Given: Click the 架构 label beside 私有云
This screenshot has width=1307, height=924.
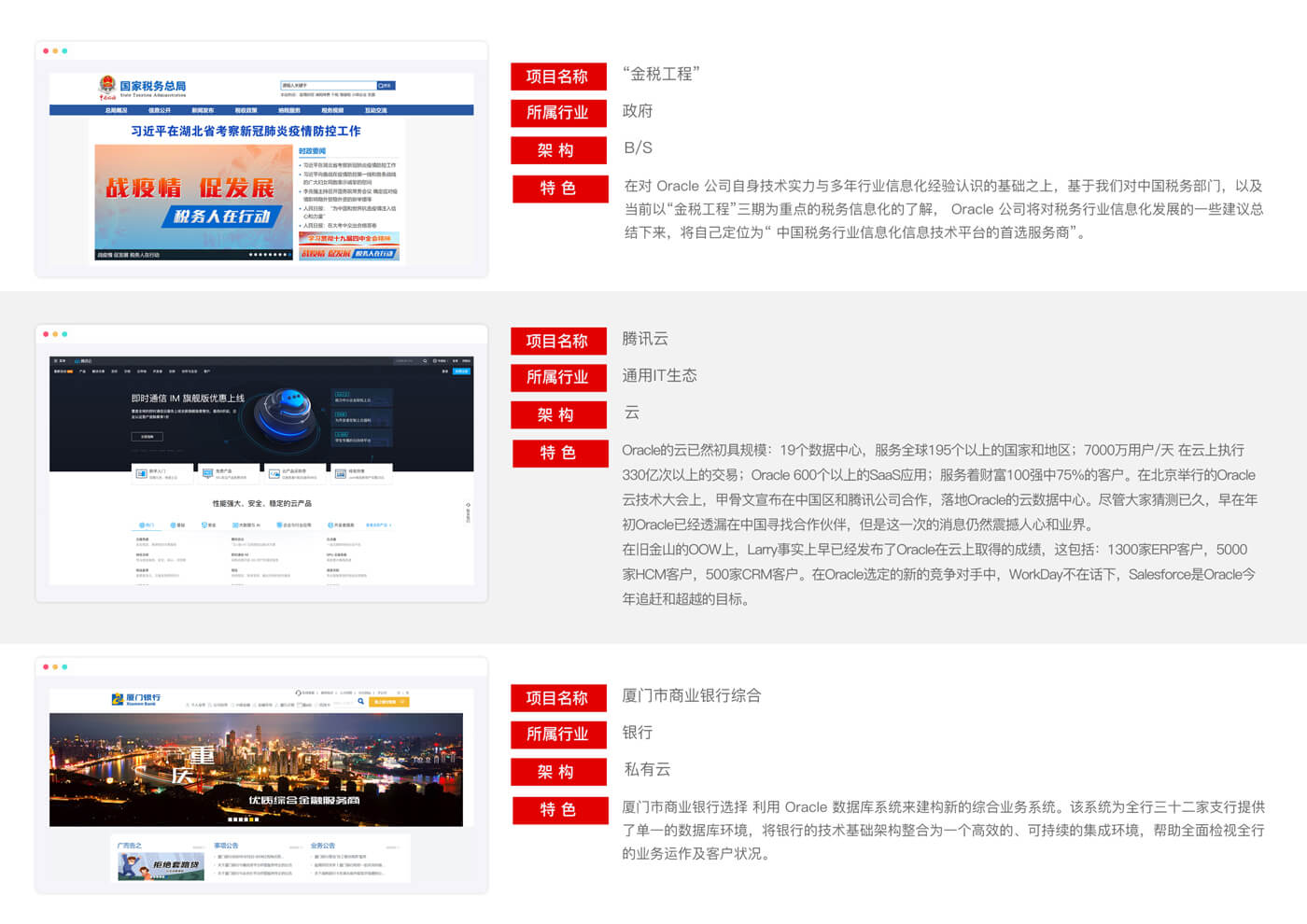Looking at the screenshot, I should click(558, 772).
